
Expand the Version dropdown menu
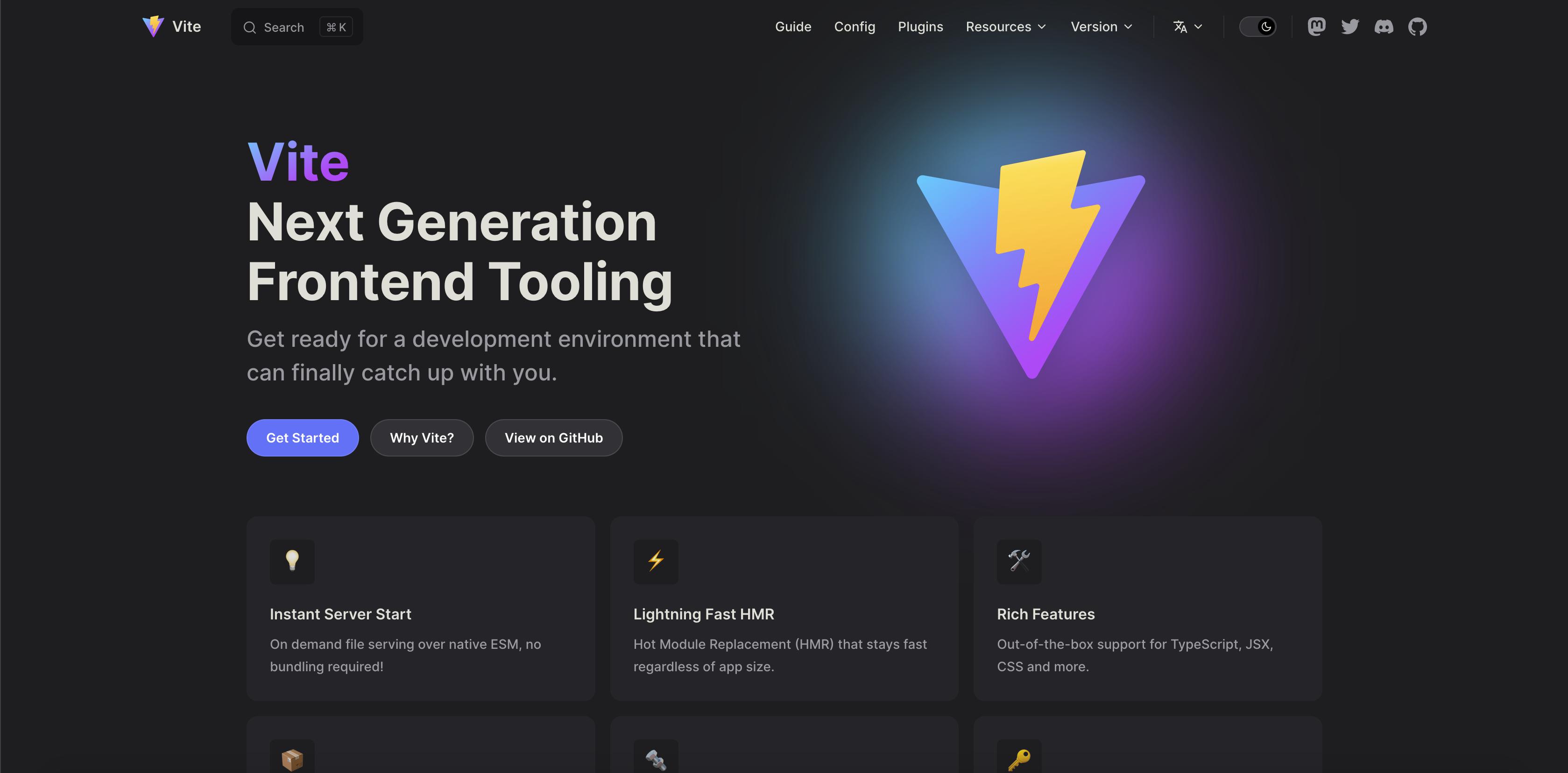click(x=1101, y=27)
